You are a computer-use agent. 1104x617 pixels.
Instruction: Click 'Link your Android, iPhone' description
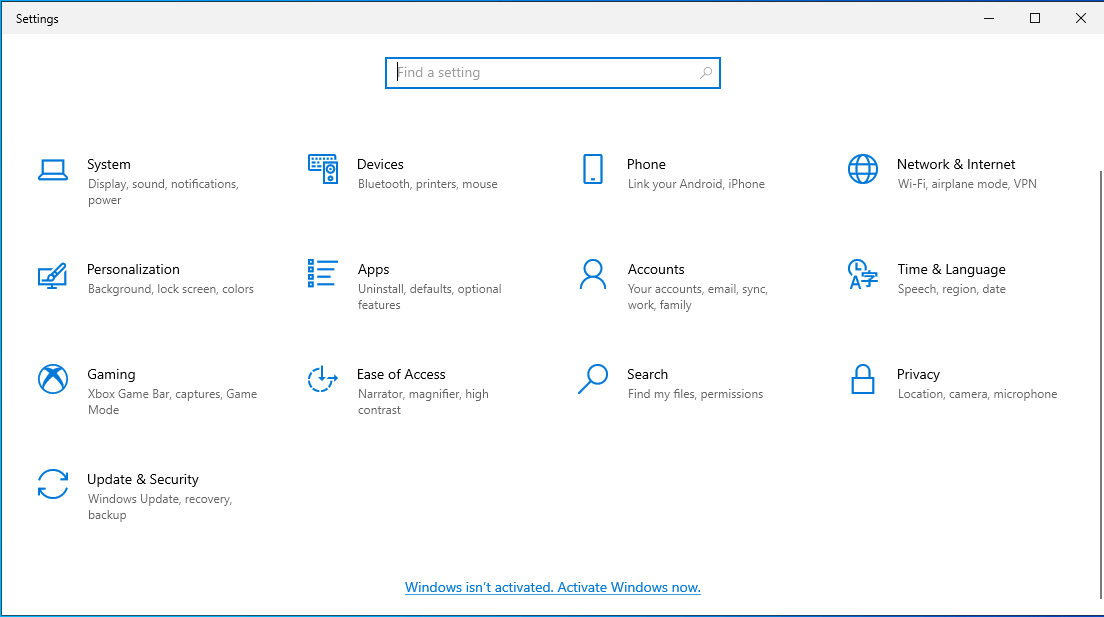pos(696,184)
